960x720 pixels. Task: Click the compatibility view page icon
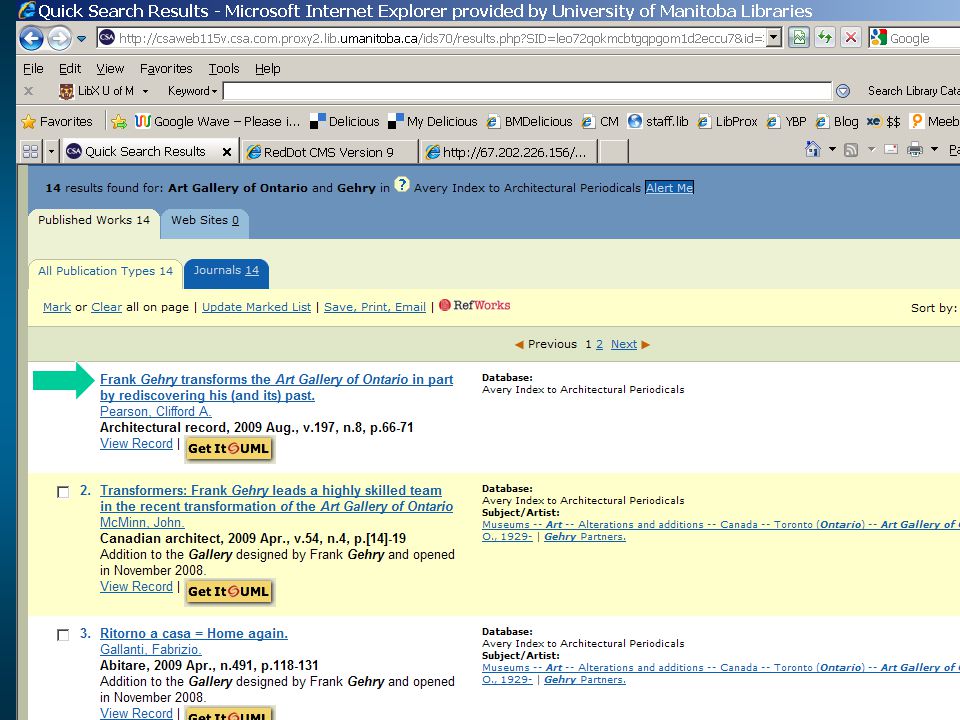(x=799, y=38)
